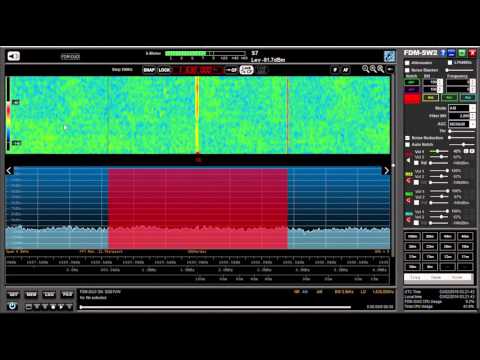Click the playback position slider
The height and width of the screenshot is (360, 480).
[x=215, y=307]
